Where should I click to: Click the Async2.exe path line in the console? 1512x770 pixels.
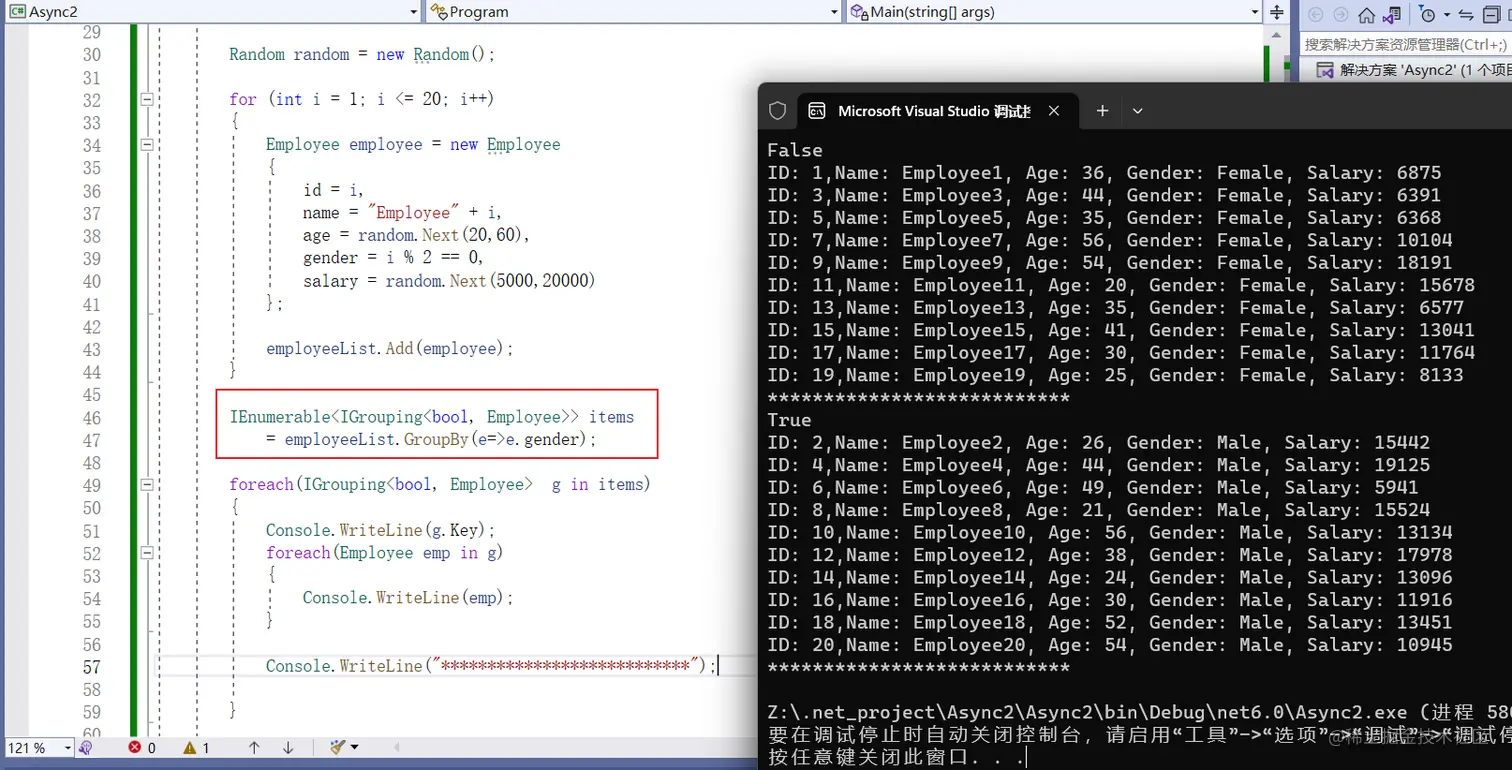point(1139,713)
